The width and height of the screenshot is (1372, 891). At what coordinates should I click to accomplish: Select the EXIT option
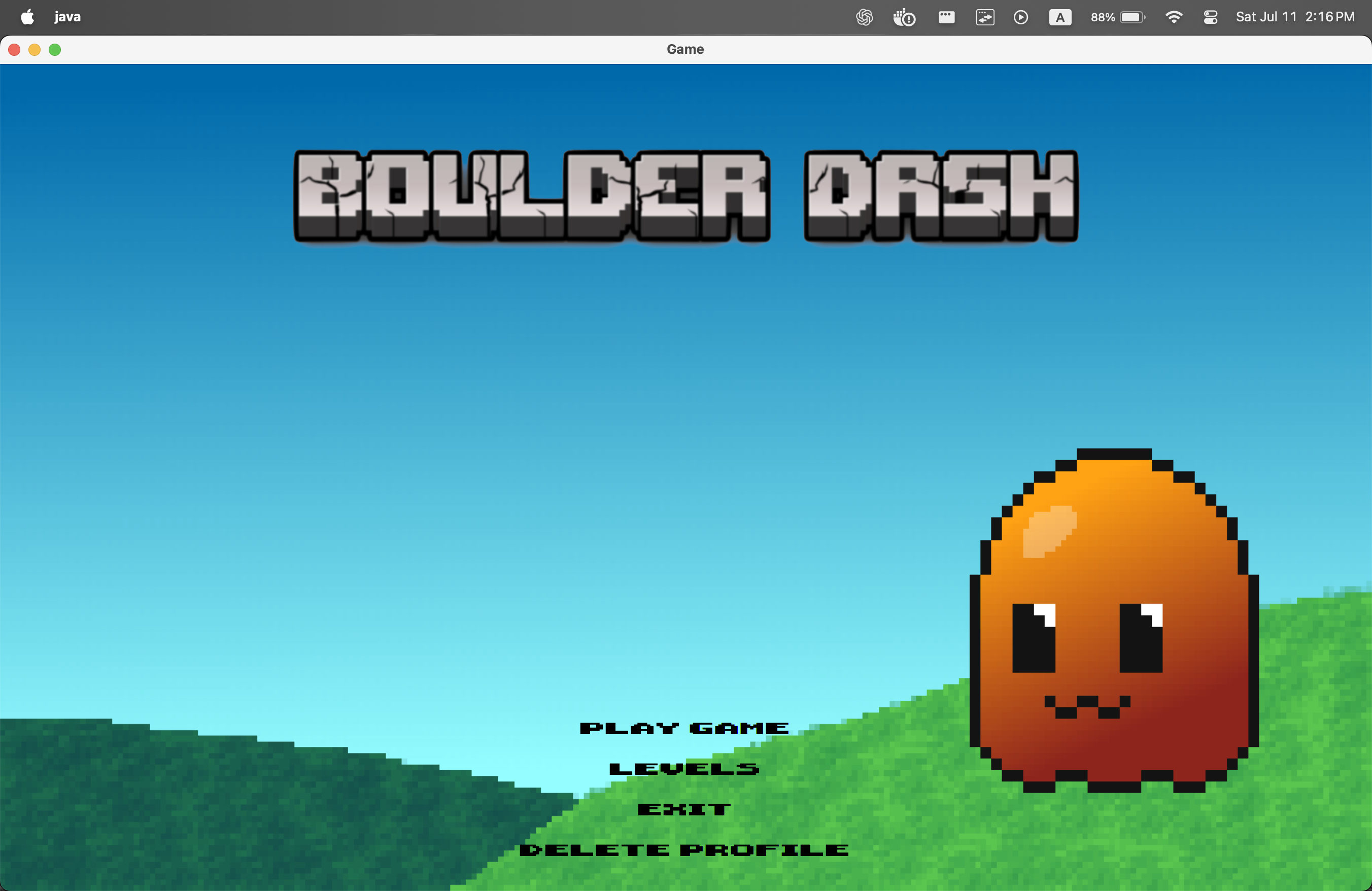[x=684, y=809]
